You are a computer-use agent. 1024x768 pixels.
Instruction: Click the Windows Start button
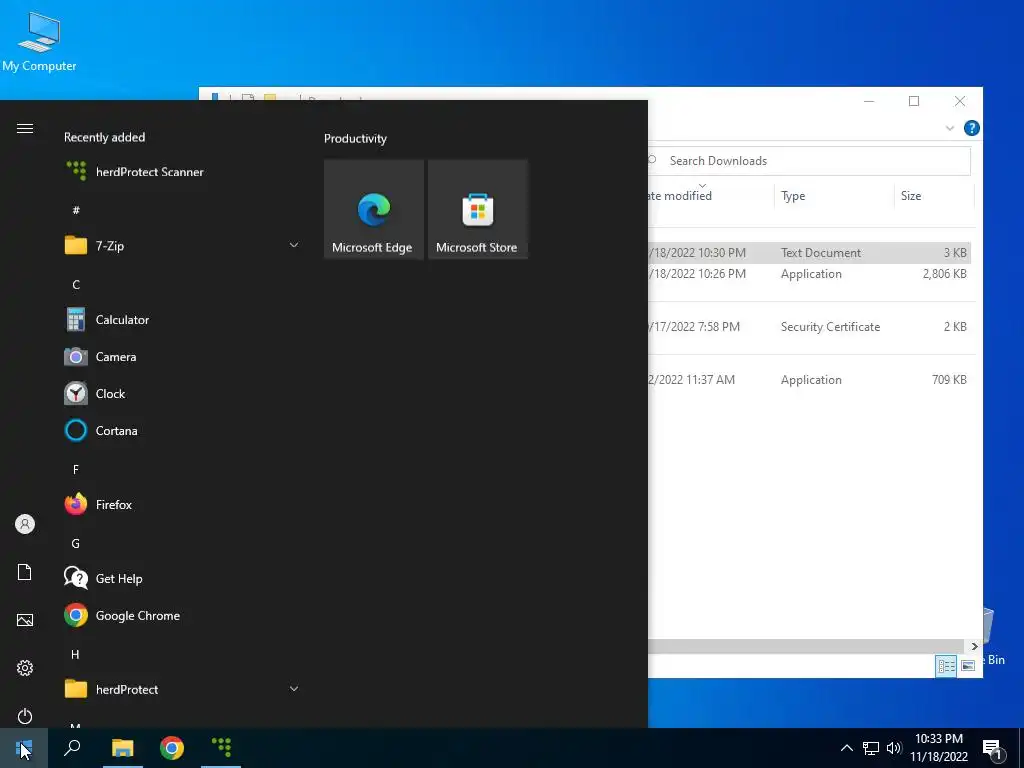pos(24,748)
